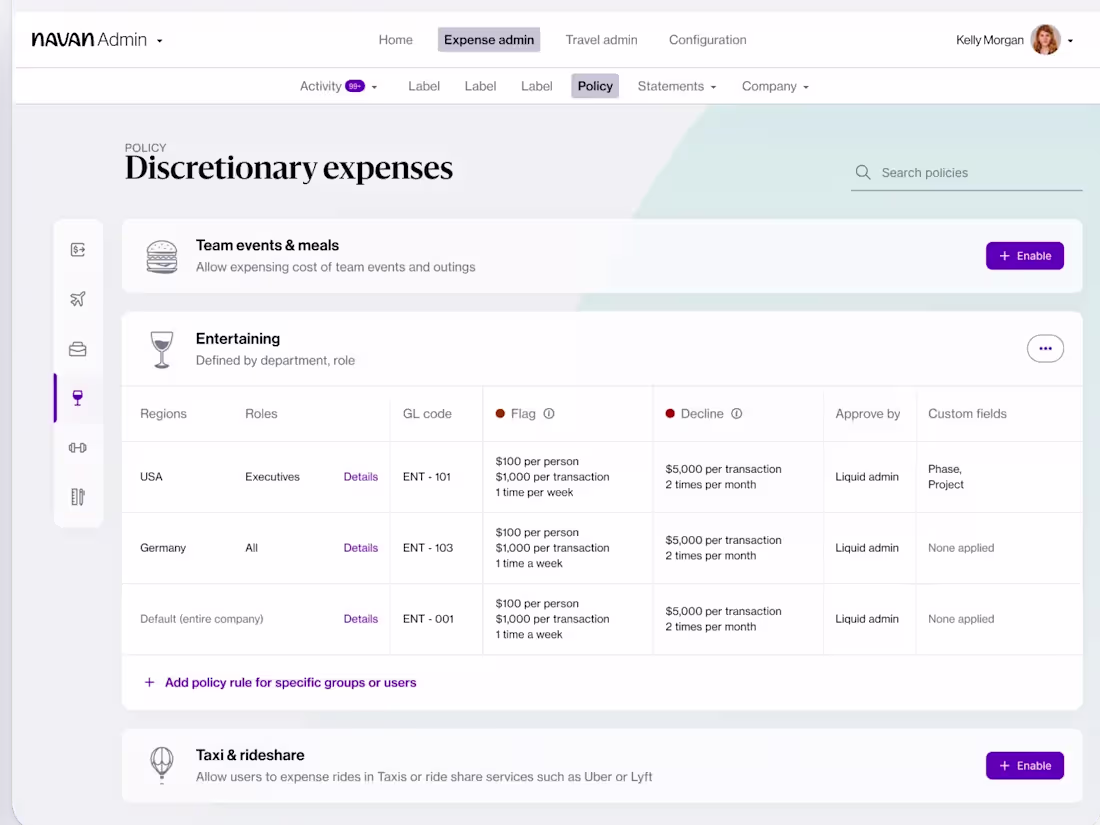Click the Roles column header
1100x825 pixels.
[261, 414]
